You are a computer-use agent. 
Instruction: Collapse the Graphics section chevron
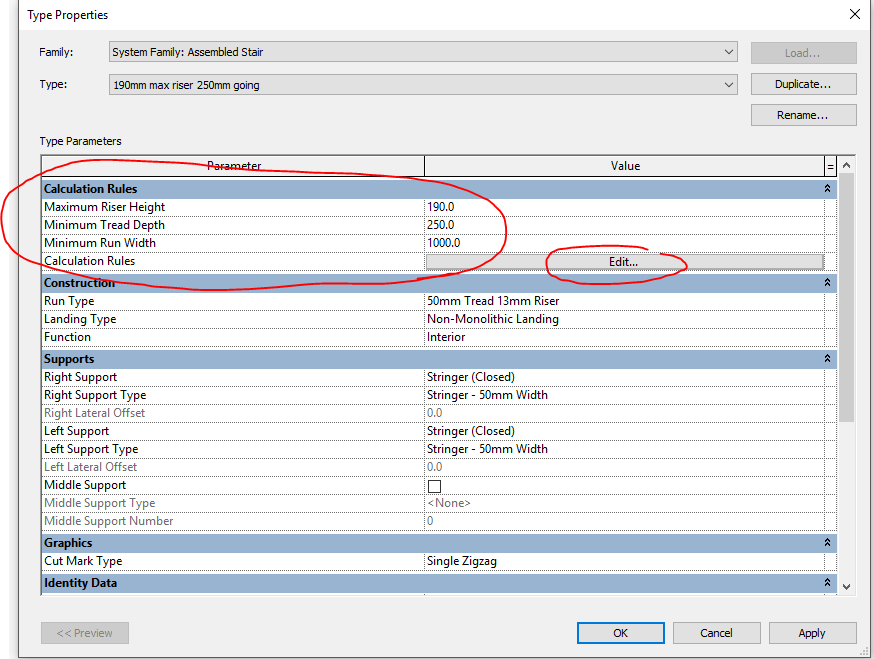[x=827, y=542]
